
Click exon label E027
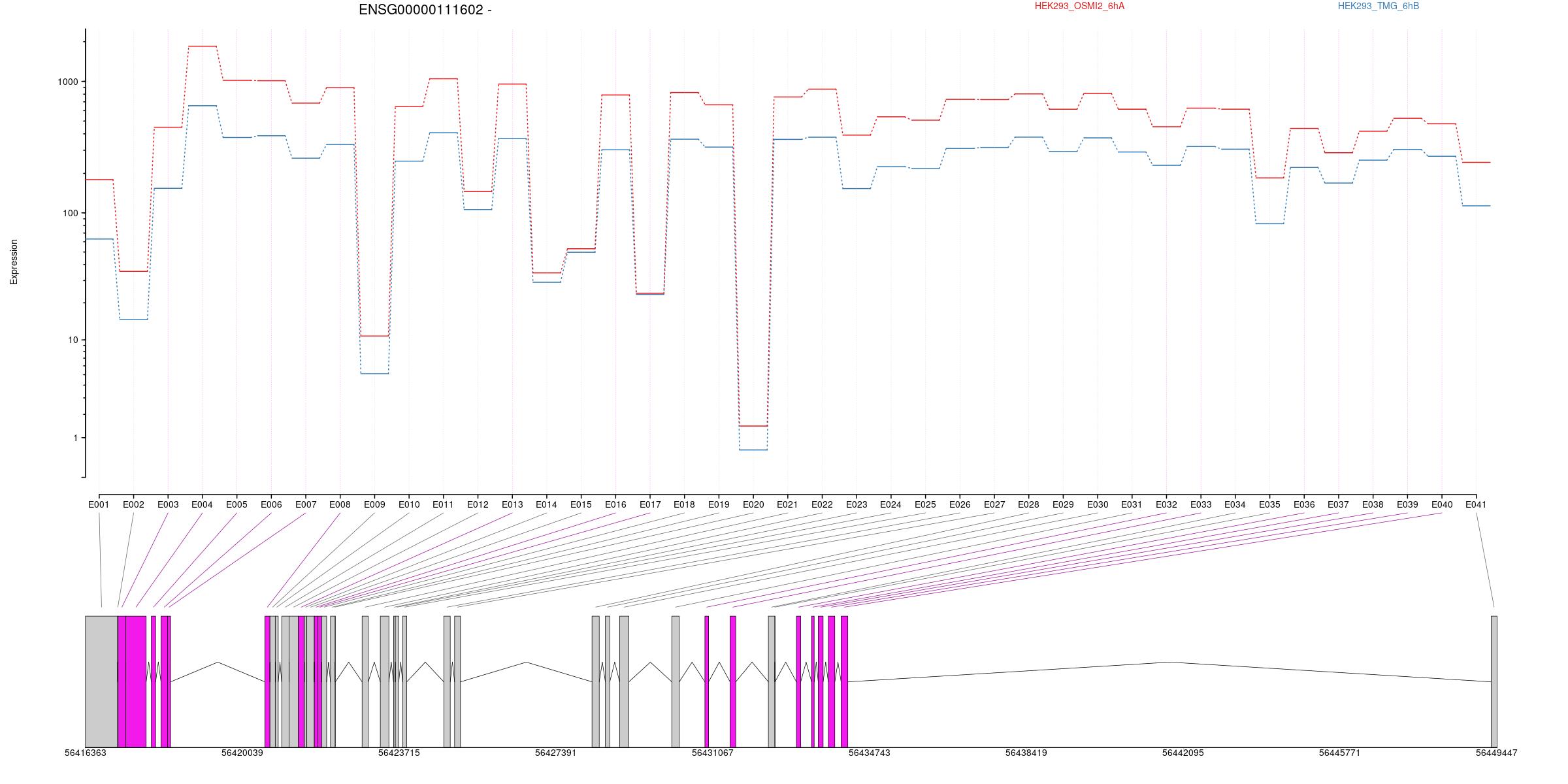994,504
